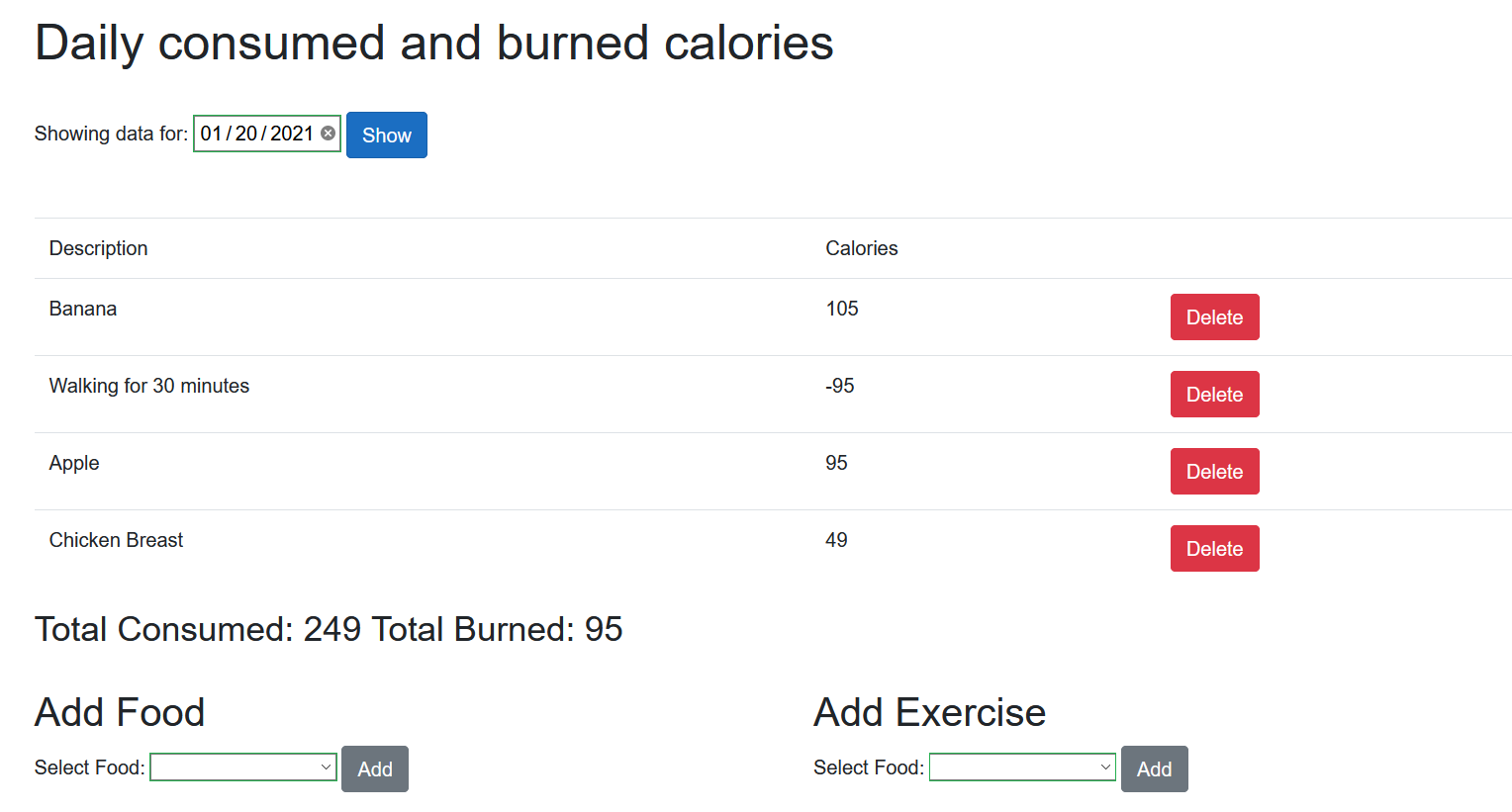
Task: Remove the Apple entry with Delete
Action: [1214, 472]
